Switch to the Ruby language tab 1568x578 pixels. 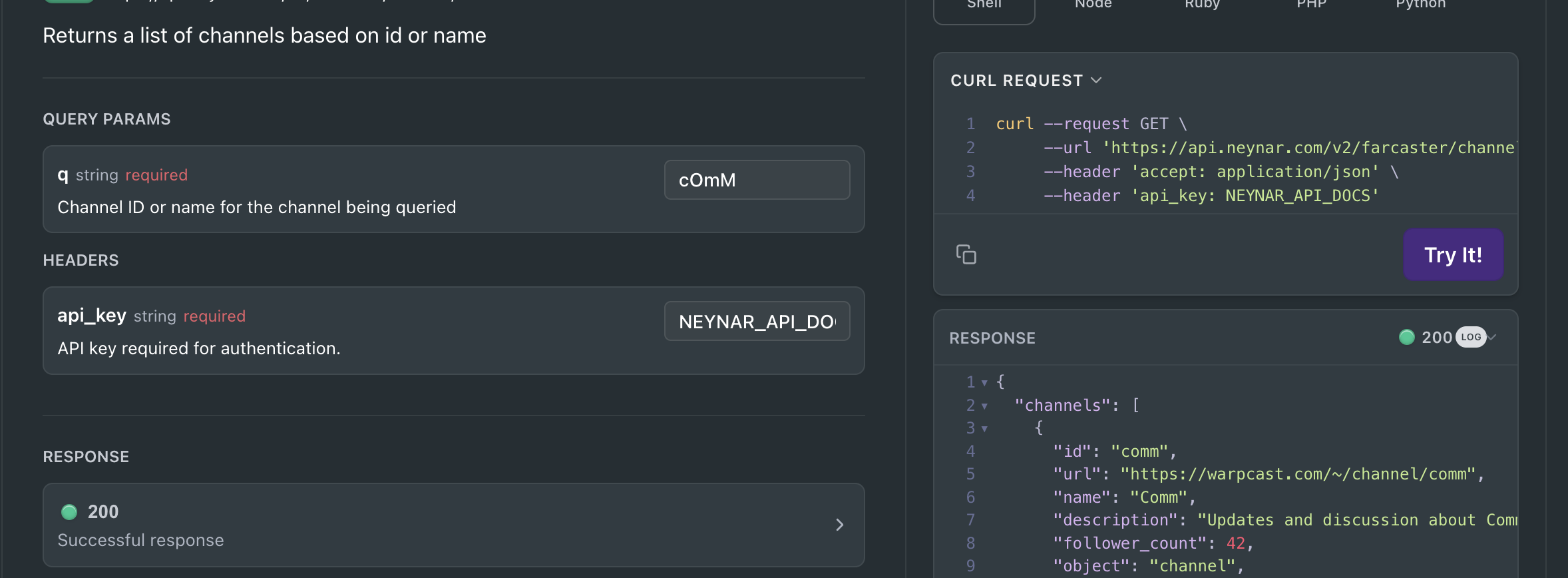pos(1202,5)
